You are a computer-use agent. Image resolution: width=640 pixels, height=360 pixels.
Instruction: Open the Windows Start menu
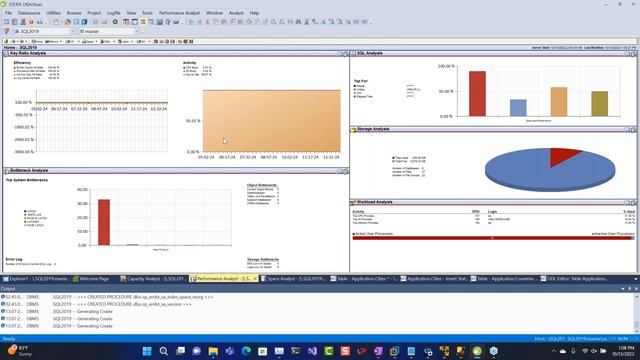147,351
